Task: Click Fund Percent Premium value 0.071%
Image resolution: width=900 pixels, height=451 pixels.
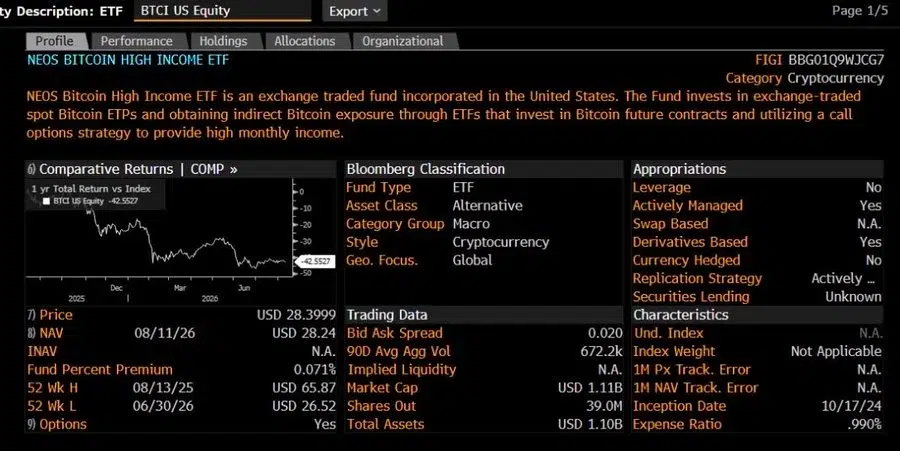Action: pyautogui.click(x=315, y=370)
